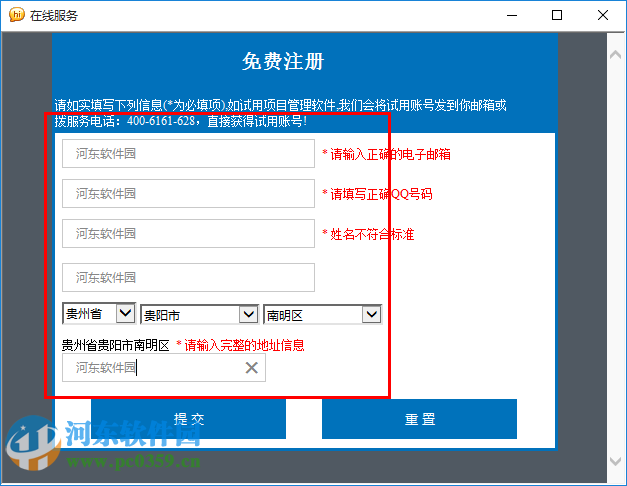Image resolution: width=627 pixels, height=486 pixels.
Task: Click the QQ number input field
Action: point(188,194)
